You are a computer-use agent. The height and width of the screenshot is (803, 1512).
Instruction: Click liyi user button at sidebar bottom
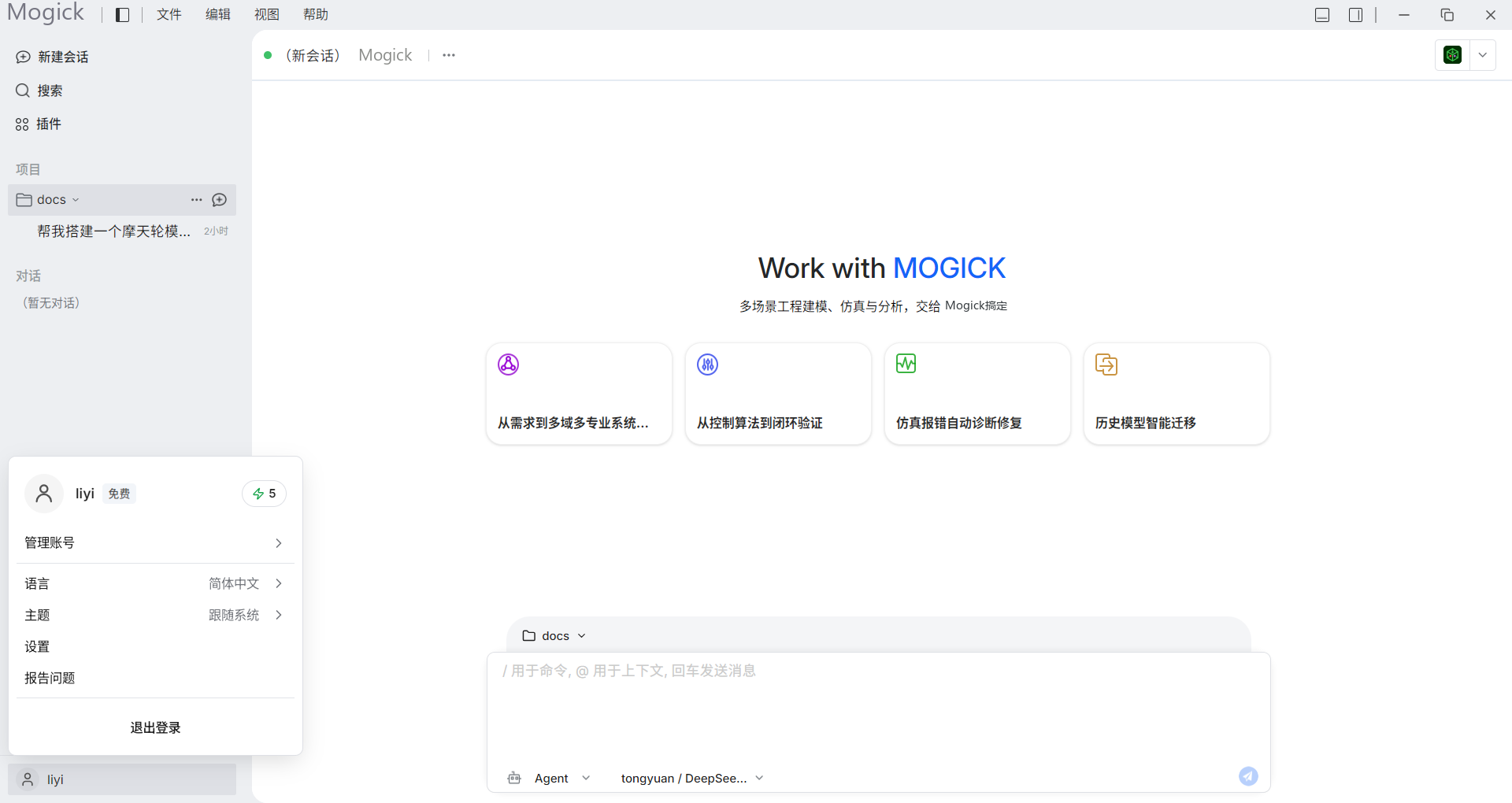point(122,779)
